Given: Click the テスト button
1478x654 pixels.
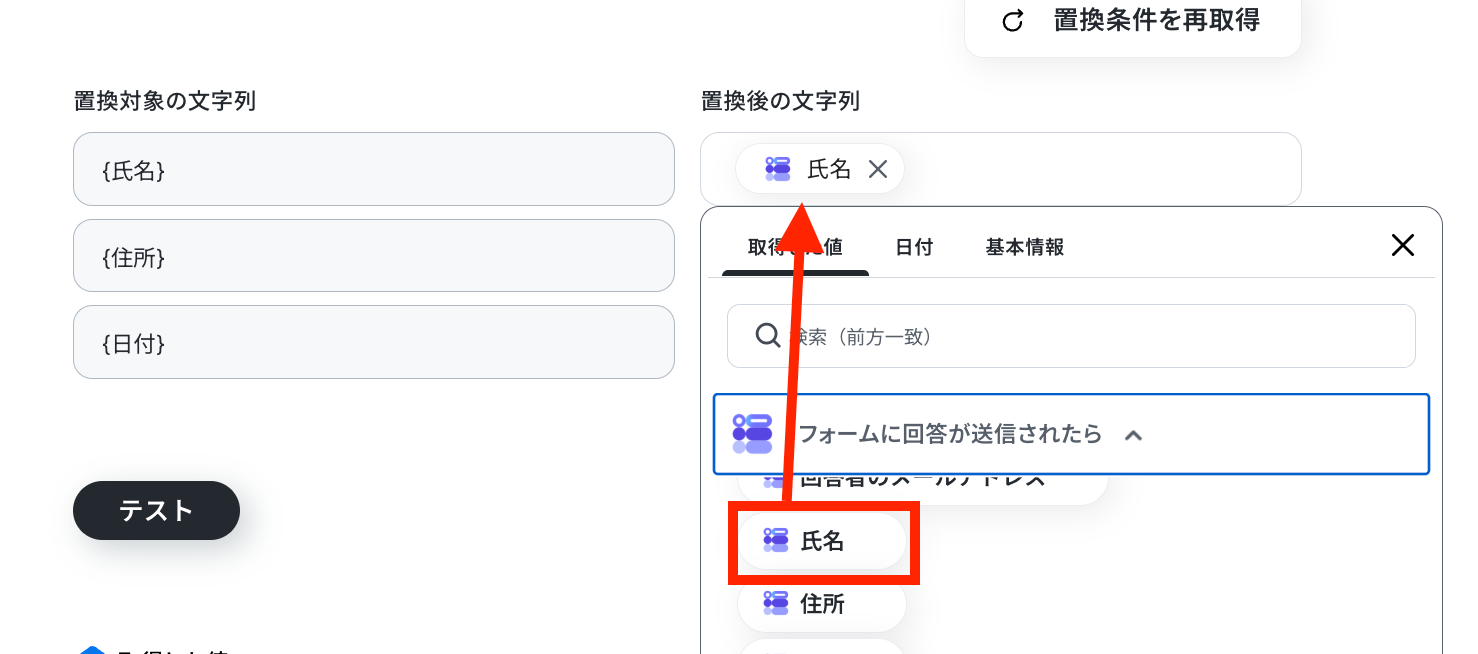Looking at the screenshot, I should pos(156,510).
